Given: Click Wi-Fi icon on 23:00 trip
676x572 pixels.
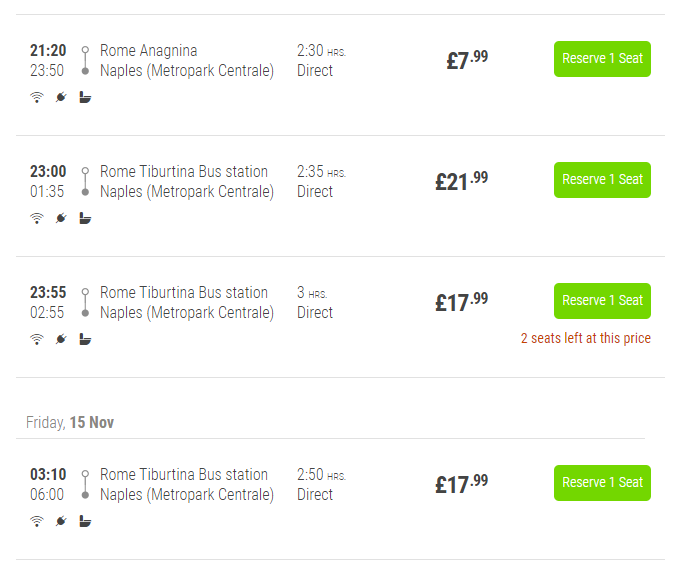Looking at the screenshot, I should click(x=37, y=218).
